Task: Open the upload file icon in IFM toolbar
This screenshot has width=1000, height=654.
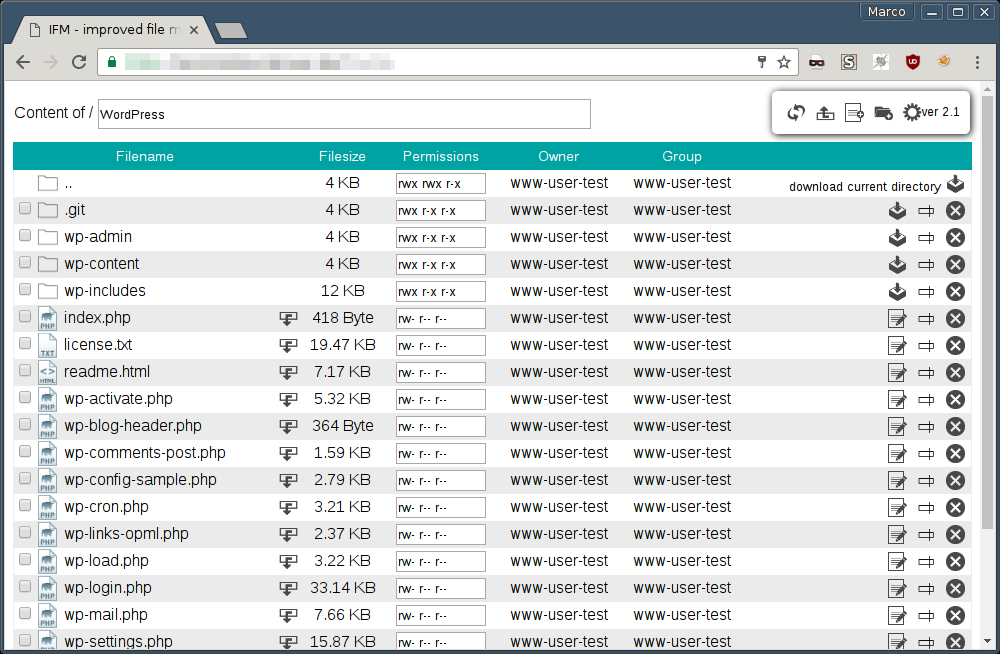Action: [x=825, y=113]
